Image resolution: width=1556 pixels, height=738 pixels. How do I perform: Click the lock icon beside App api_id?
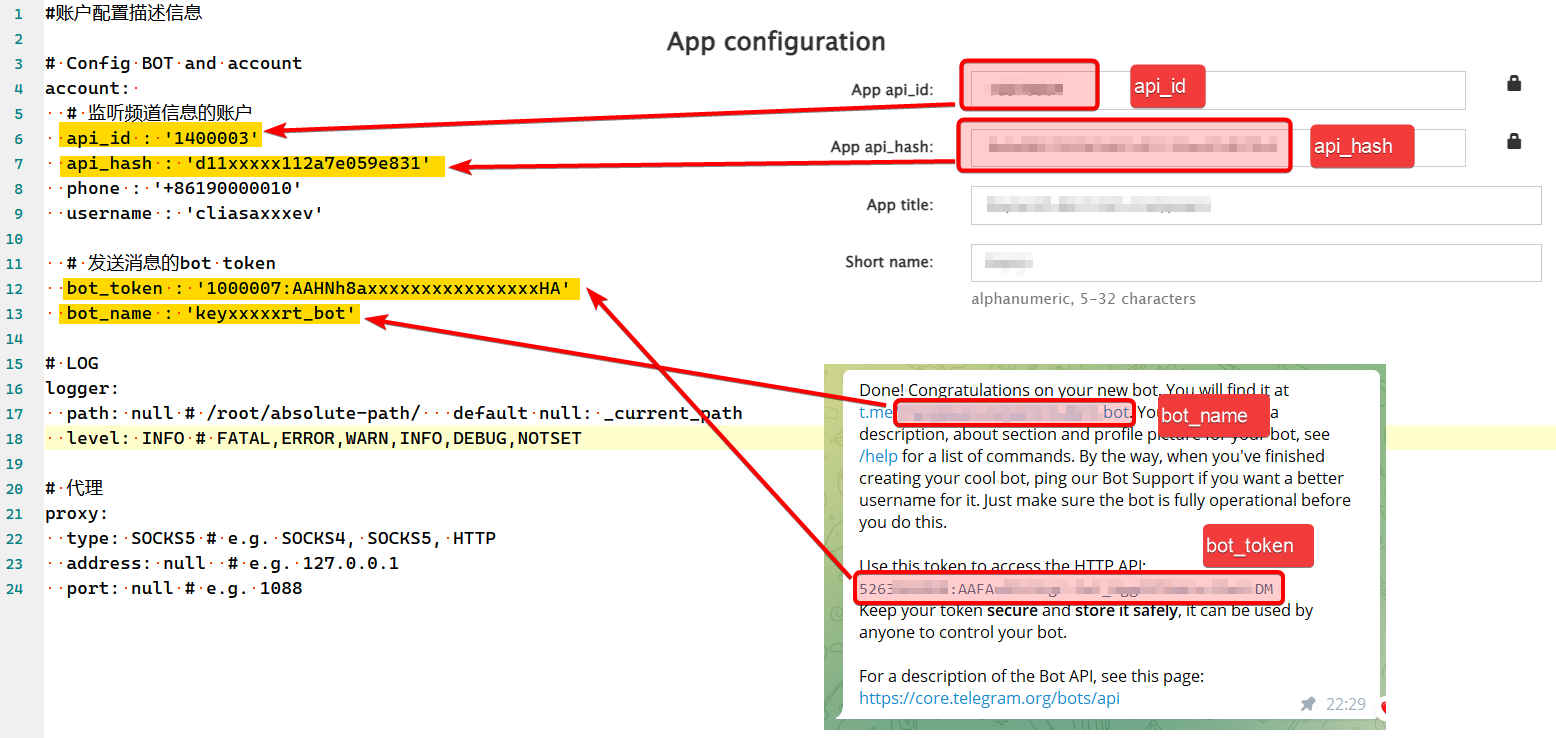(x=1513, y=84)
